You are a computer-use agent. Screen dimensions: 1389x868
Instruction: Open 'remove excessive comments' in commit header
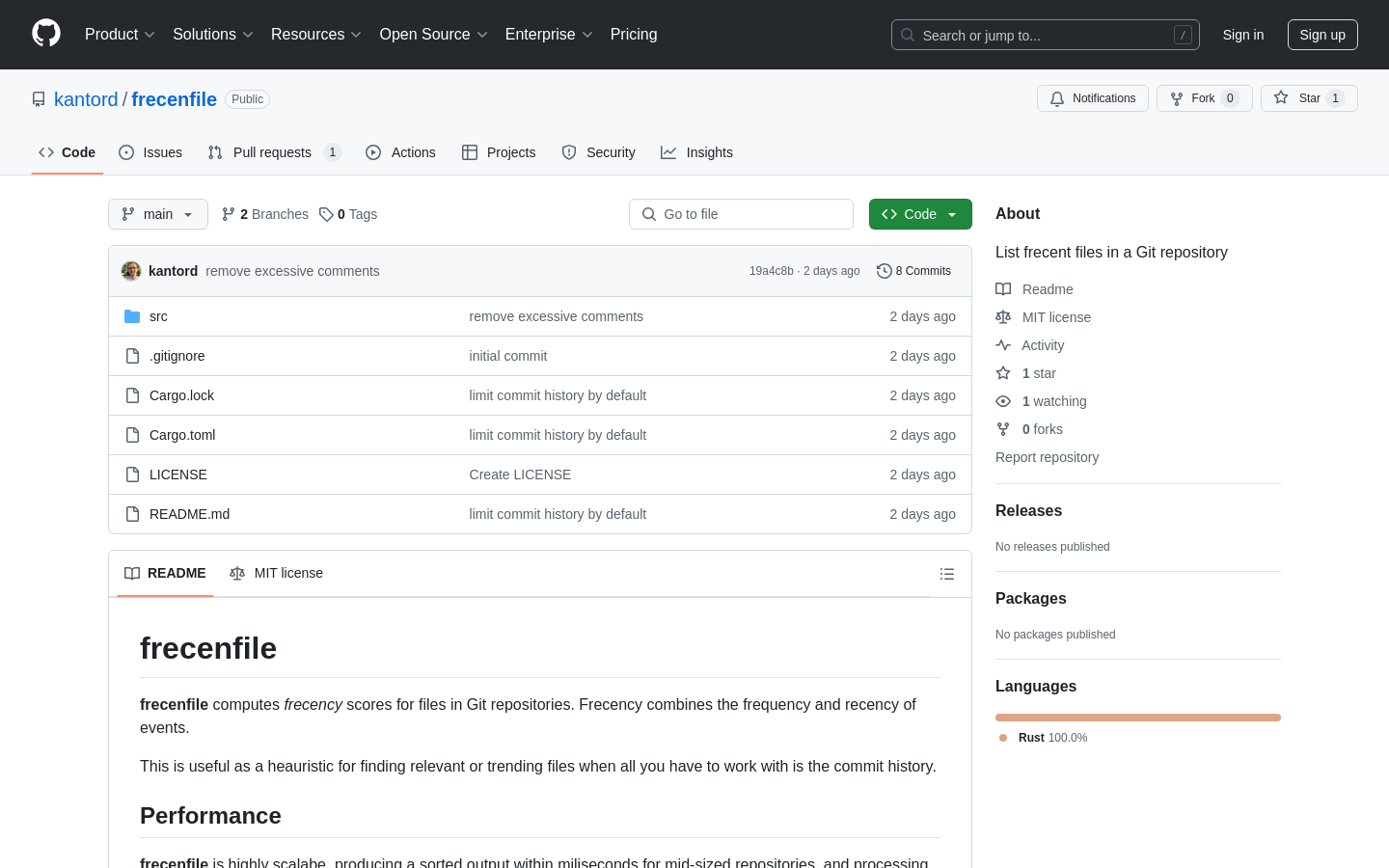pyautogui.click(x=292, y=271)
